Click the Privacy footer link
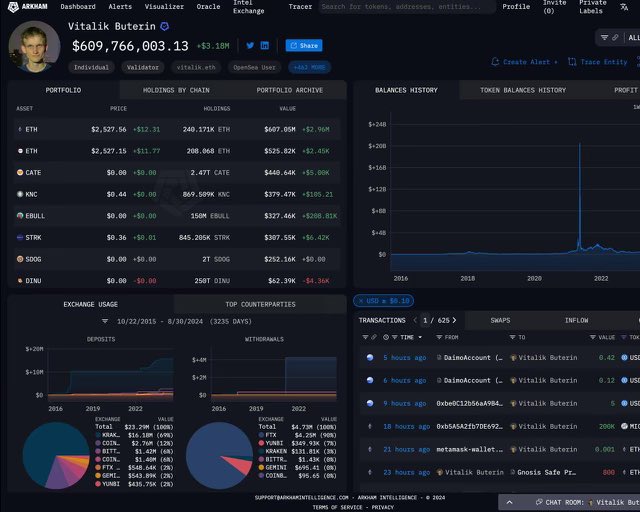This screenshot has width=640, height=512. (x=382, y=508)
